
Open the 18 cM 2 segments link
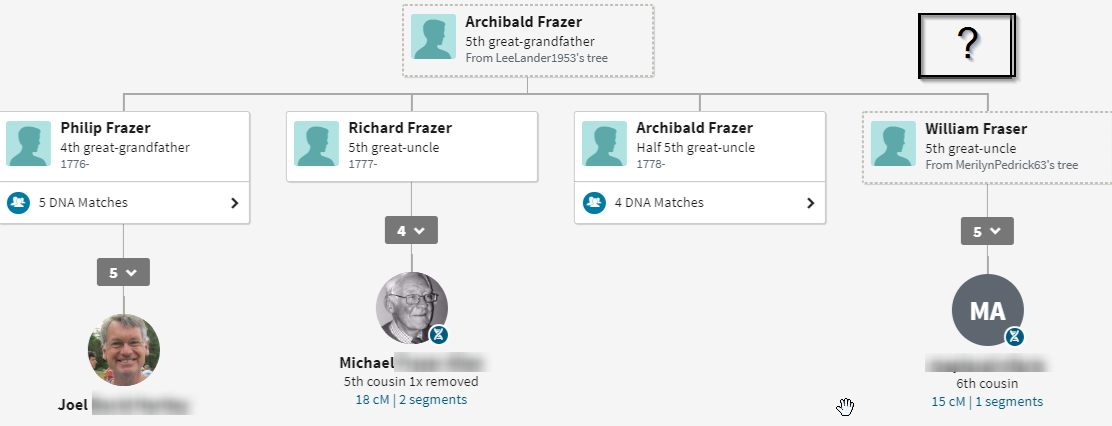pos(411,400)
